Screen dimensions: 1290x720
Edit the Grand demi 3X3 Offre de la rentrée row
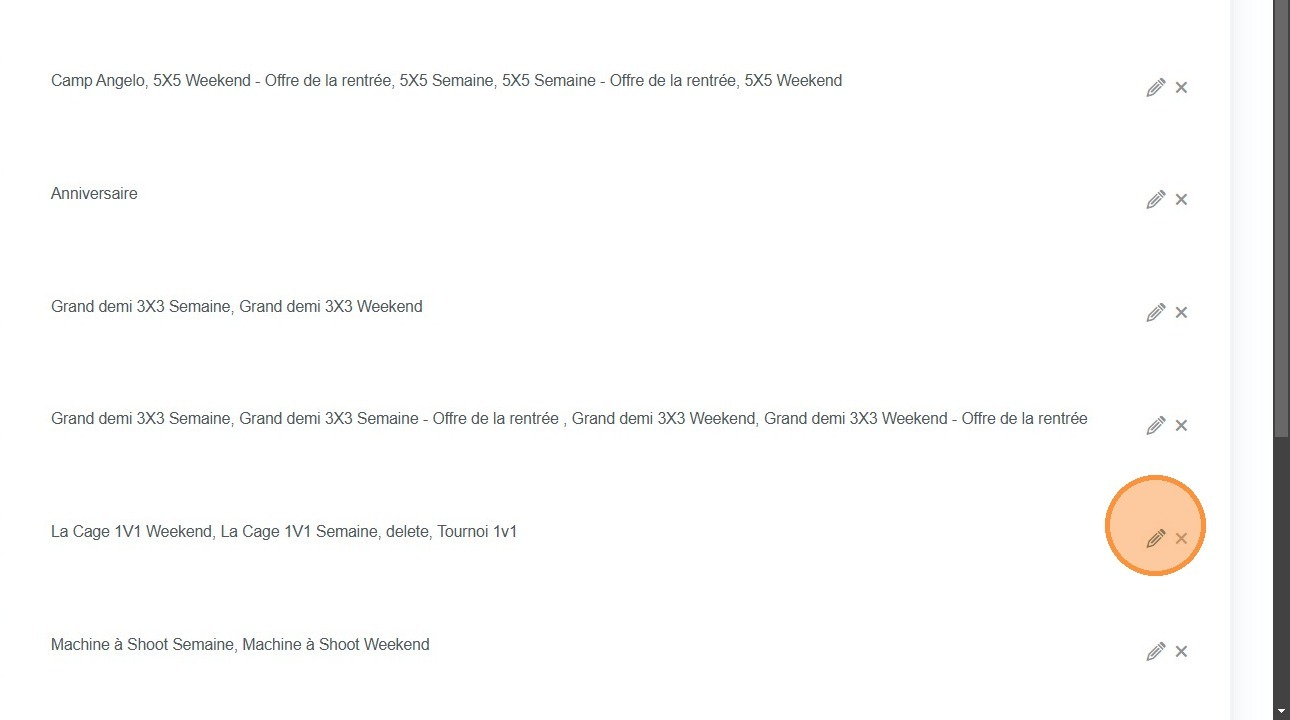pos(1155,426)
